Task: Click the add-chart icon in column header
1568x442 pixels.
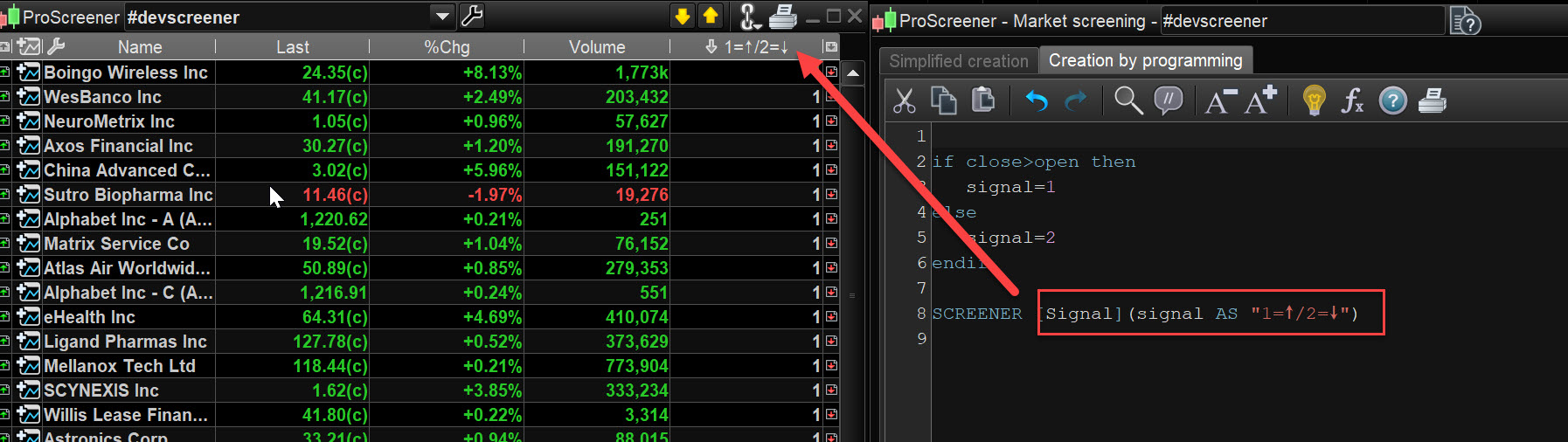Action: click(30, 46)
